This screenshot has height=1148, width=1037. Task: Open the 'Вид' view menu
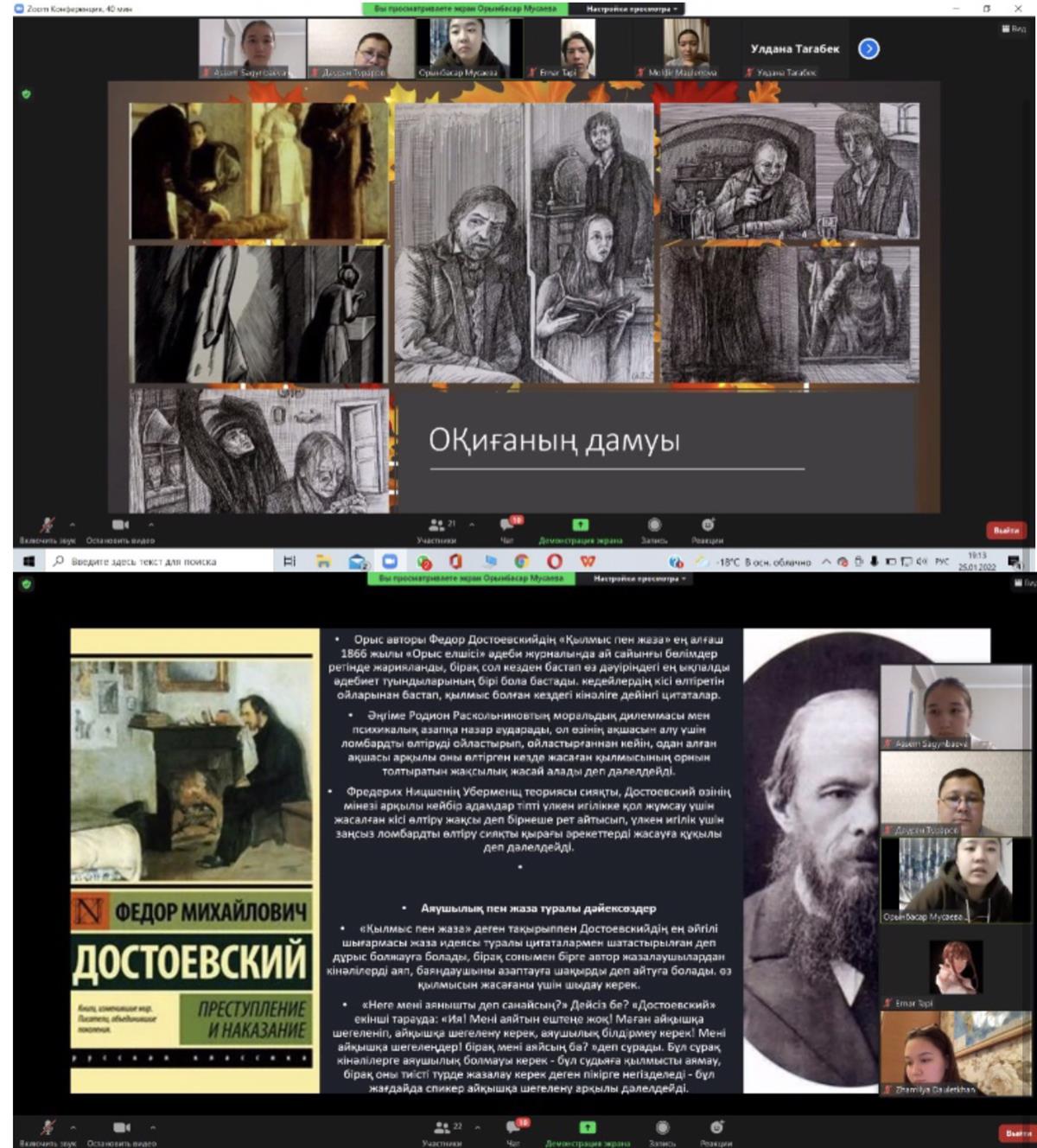1014,29
